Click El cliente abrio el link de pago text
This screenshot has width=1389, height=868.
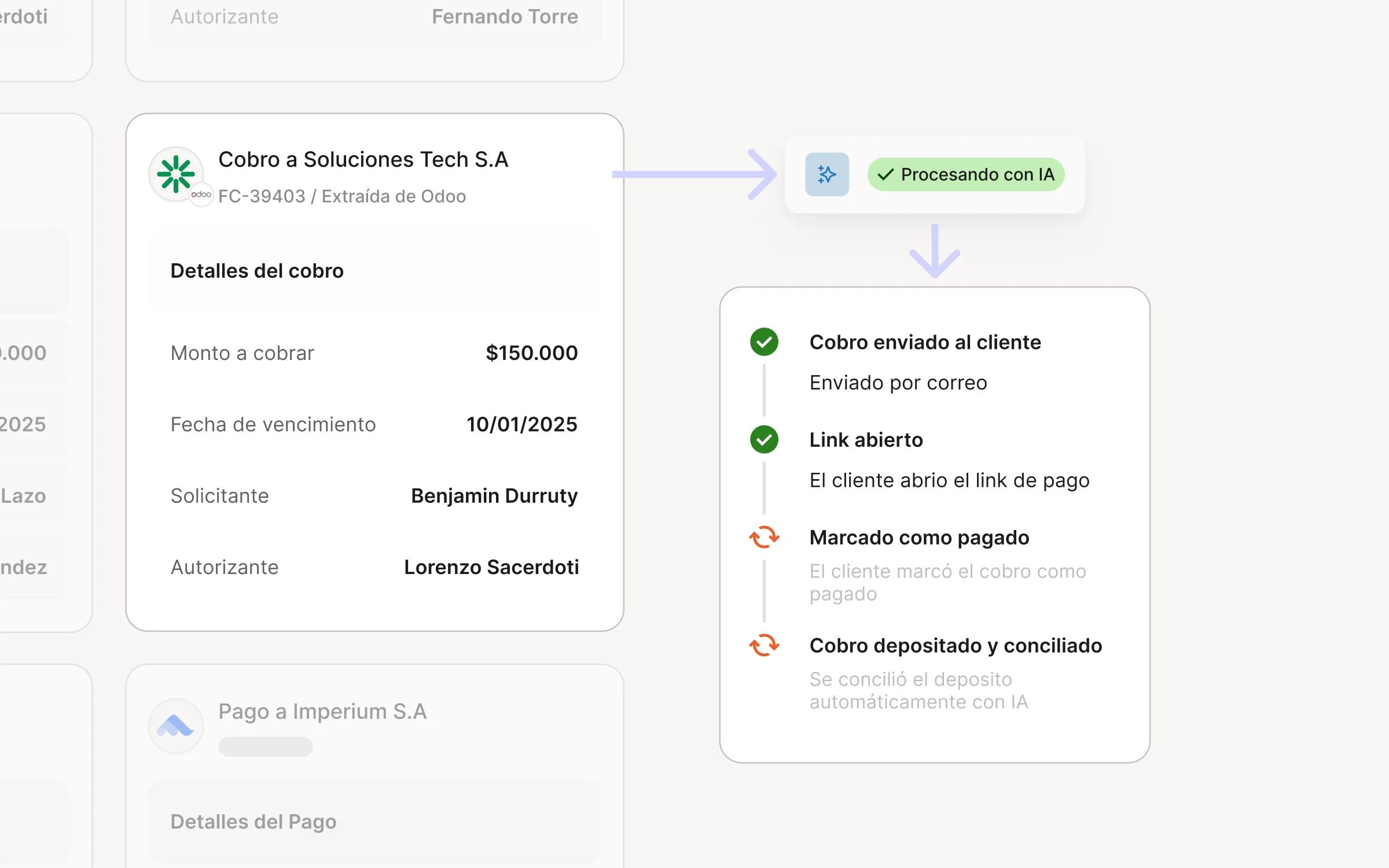pos(949,480)
